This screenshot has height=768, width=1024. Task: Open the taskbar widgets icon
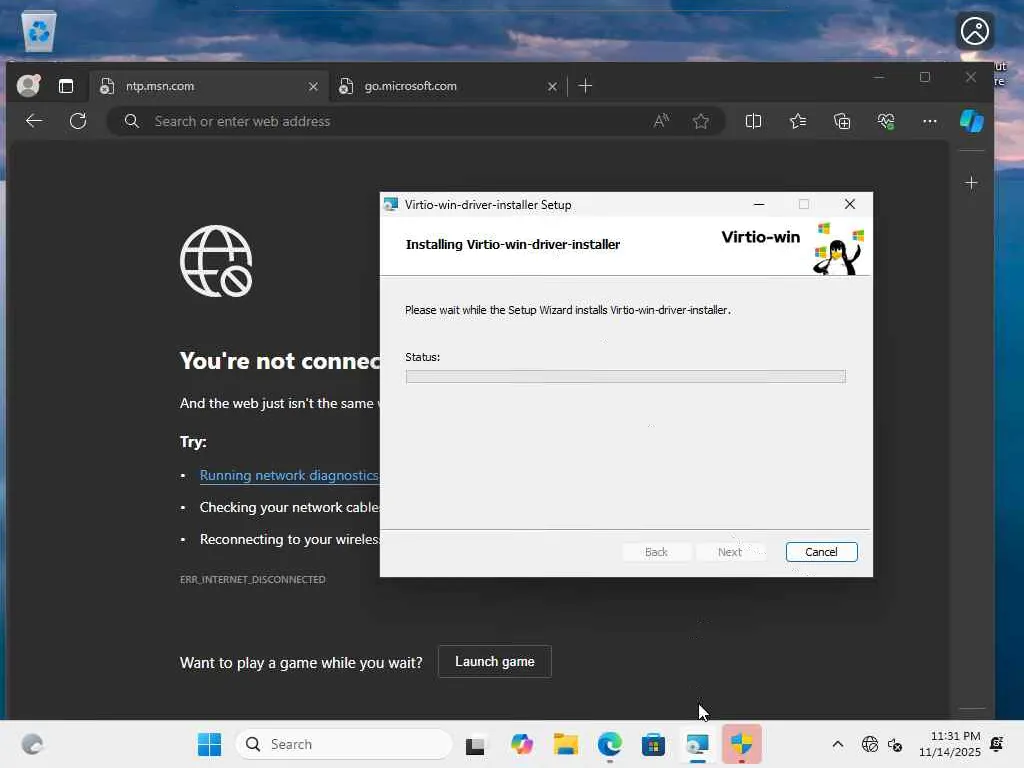pos(32,744)
